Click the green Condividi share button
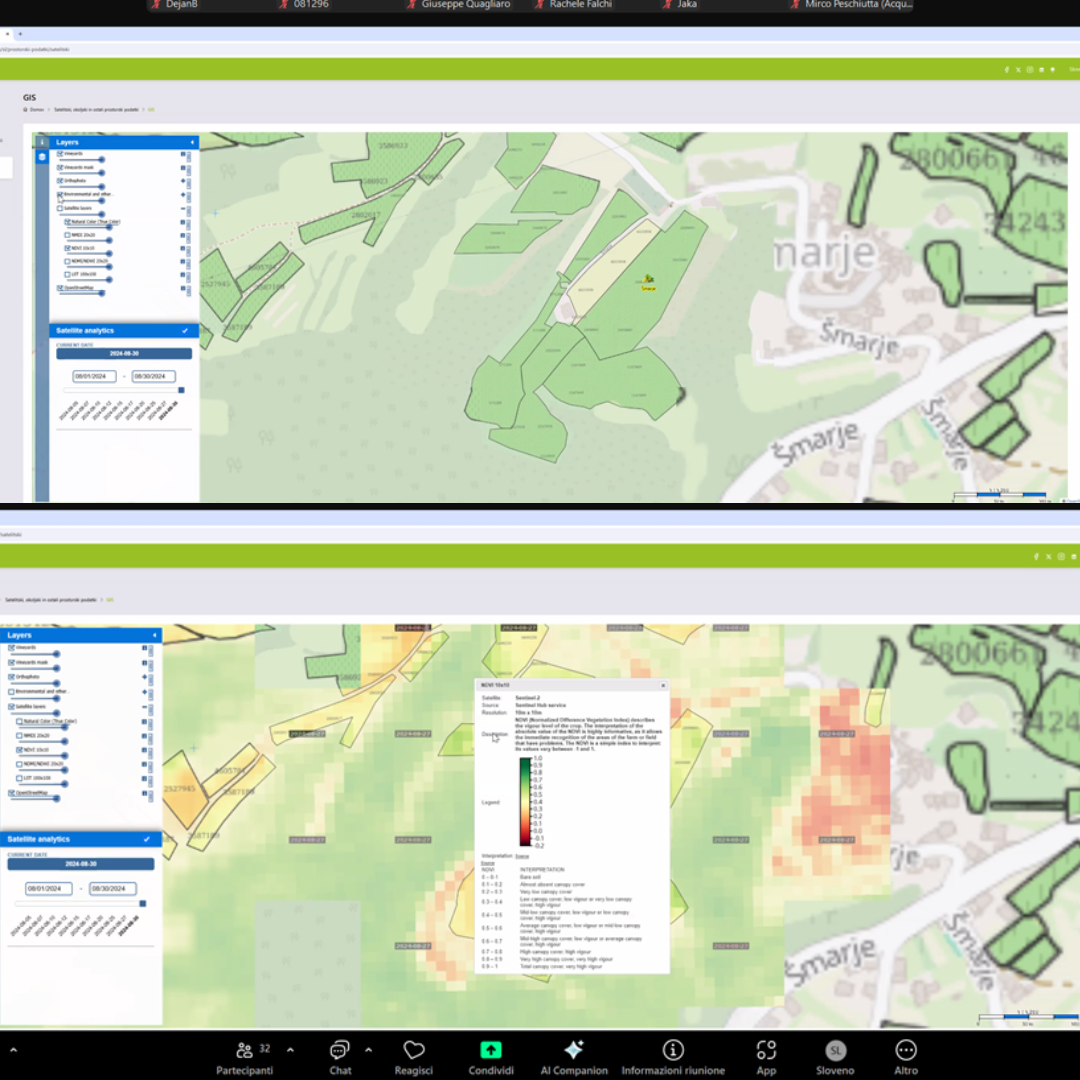The height and width of the screenshot is (1080, 1080). [491, 1057]
